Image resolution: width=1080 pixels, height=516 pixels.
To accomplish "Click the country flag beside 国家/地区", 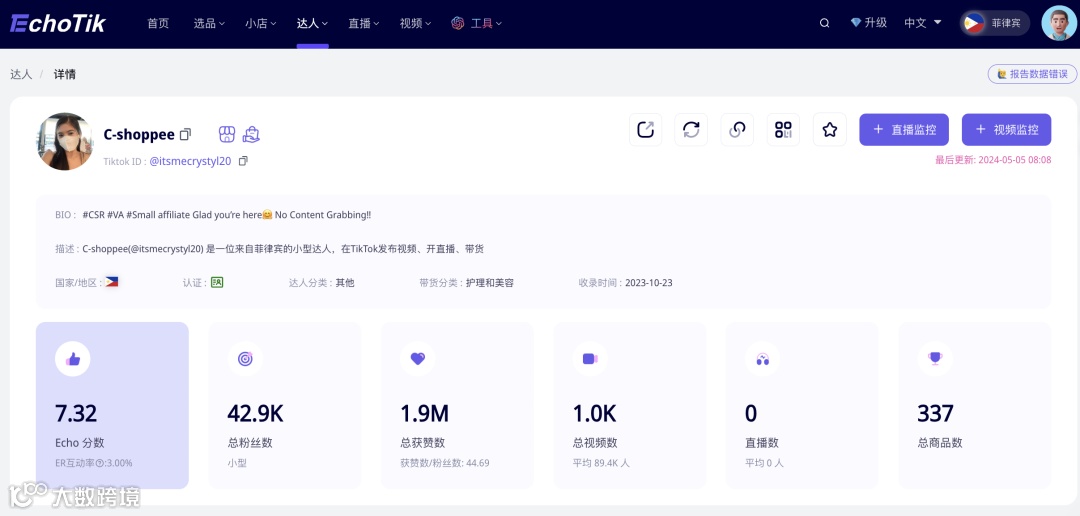I will coord(112,282).
